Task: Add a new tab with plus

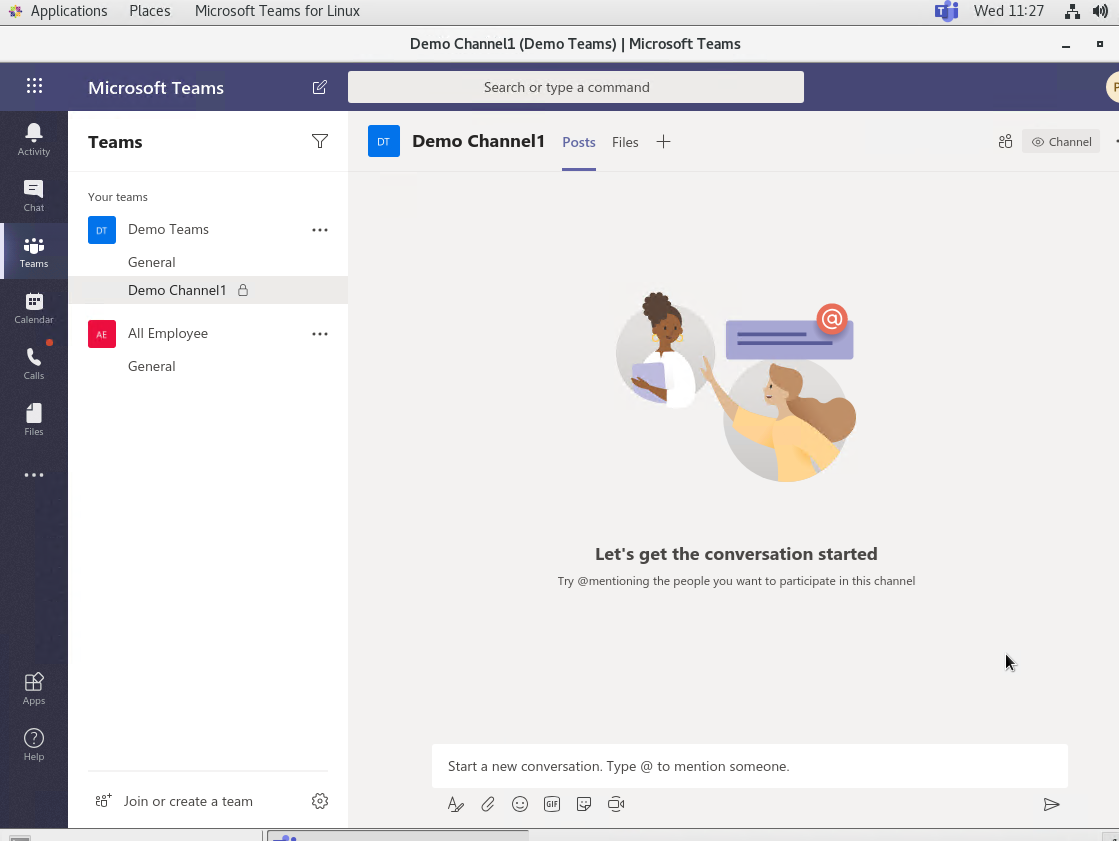Action: pyautogui.click(x=663, y=141)
